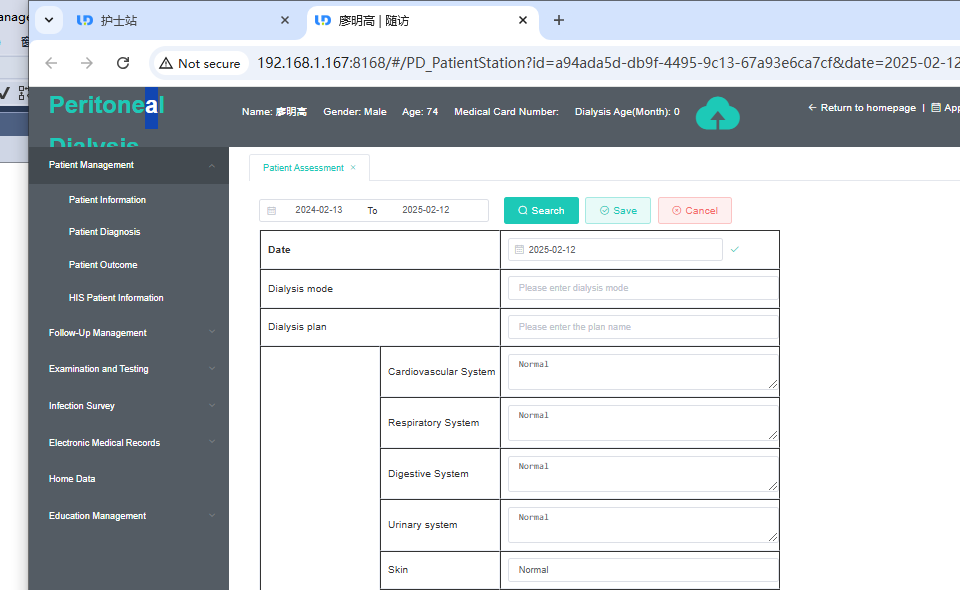Expand the Education Management menu
The width and height of the screenshot is (960, 590).
coord(129,516)
